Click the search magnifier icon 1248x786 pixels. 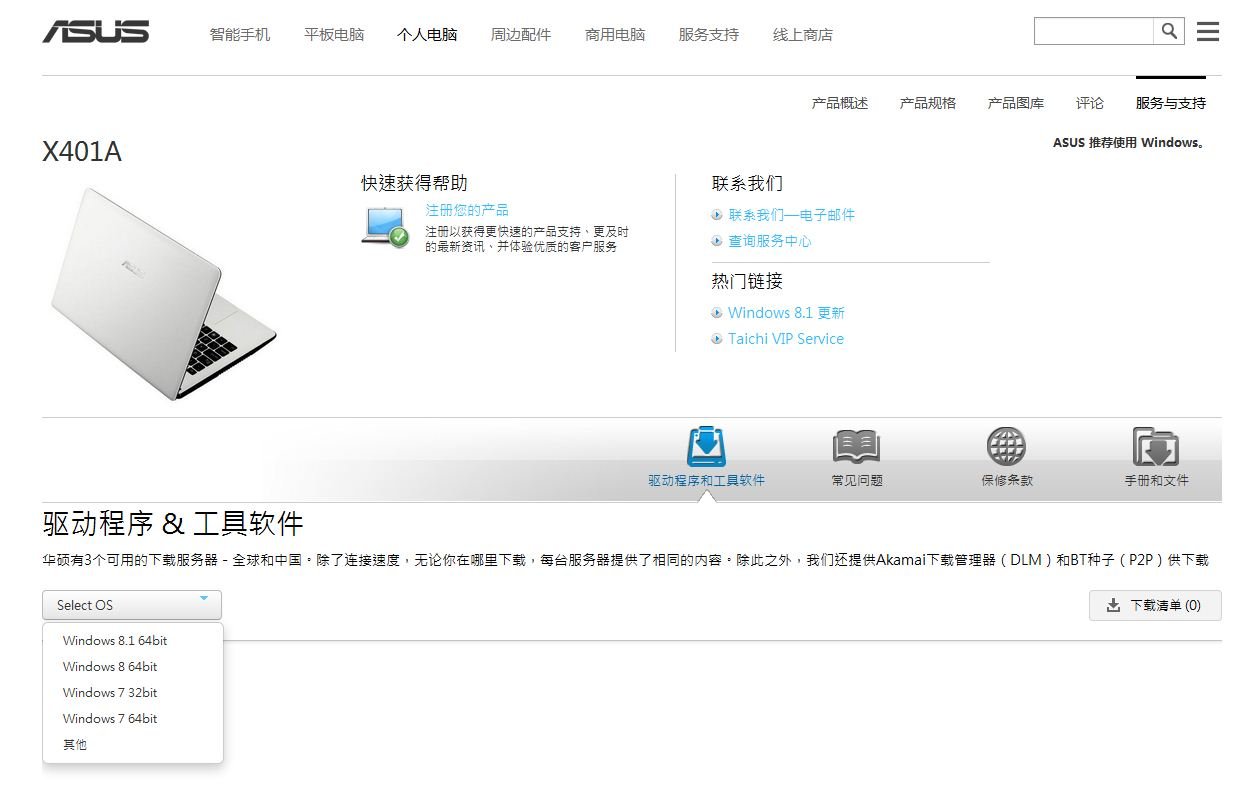[x=1168, y=31]
